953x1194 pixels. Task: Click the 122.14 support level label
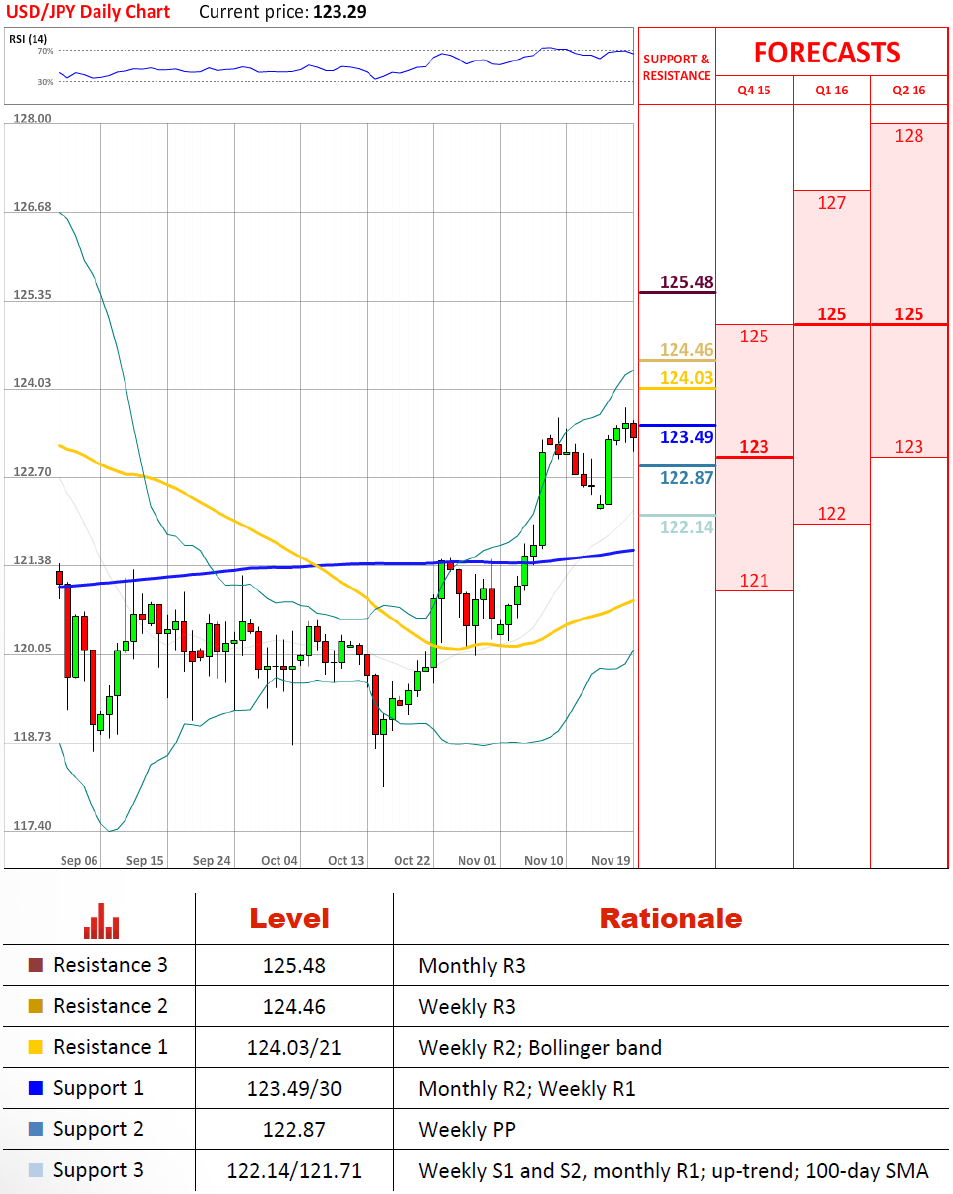click(x=687, y=527)
